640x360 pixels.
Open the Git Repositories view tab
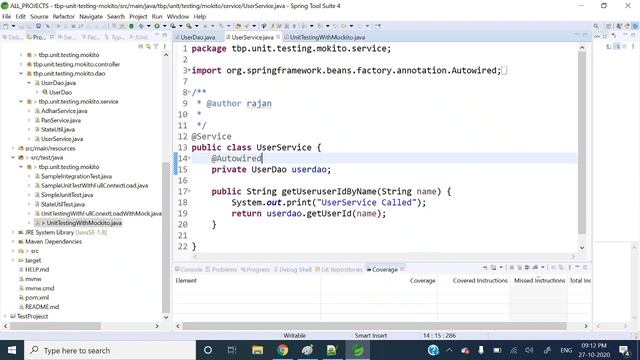coord(339,269)
